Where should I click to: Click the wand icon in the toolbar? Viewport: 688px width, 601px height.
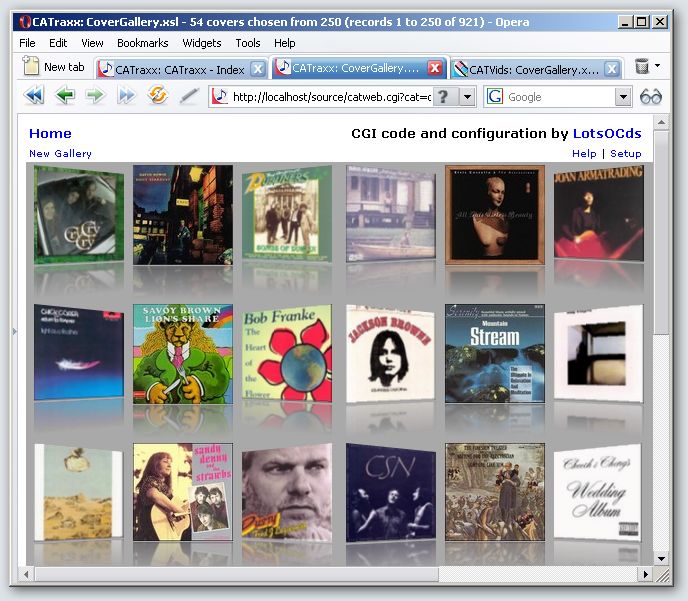188,96
